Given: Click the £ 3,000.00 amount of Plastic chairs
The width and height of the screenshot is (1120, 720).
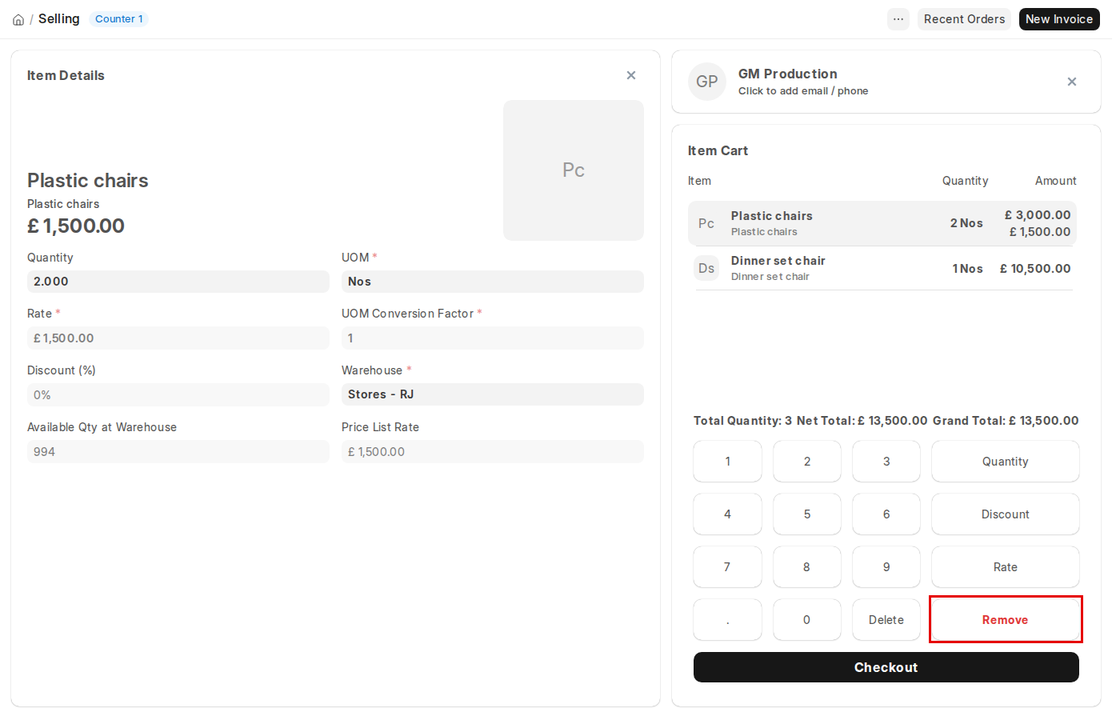Looking at the screenshot, I should (1038, 215).
